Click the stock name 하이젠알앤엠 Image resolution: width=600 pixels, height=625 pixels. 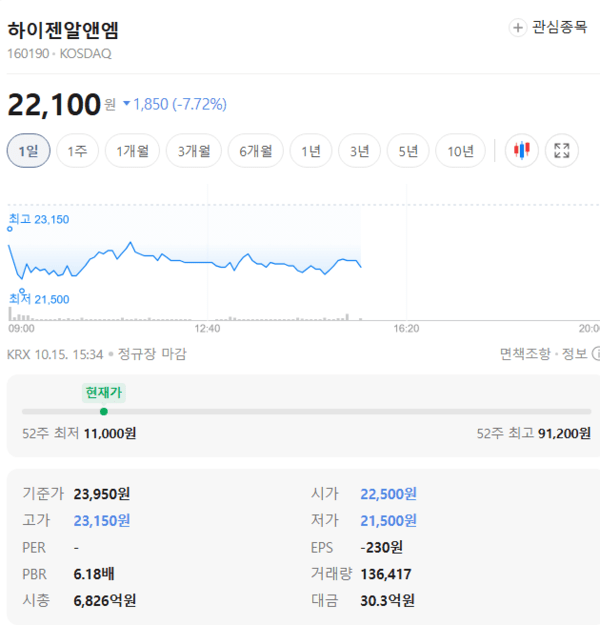pos(63,30)
